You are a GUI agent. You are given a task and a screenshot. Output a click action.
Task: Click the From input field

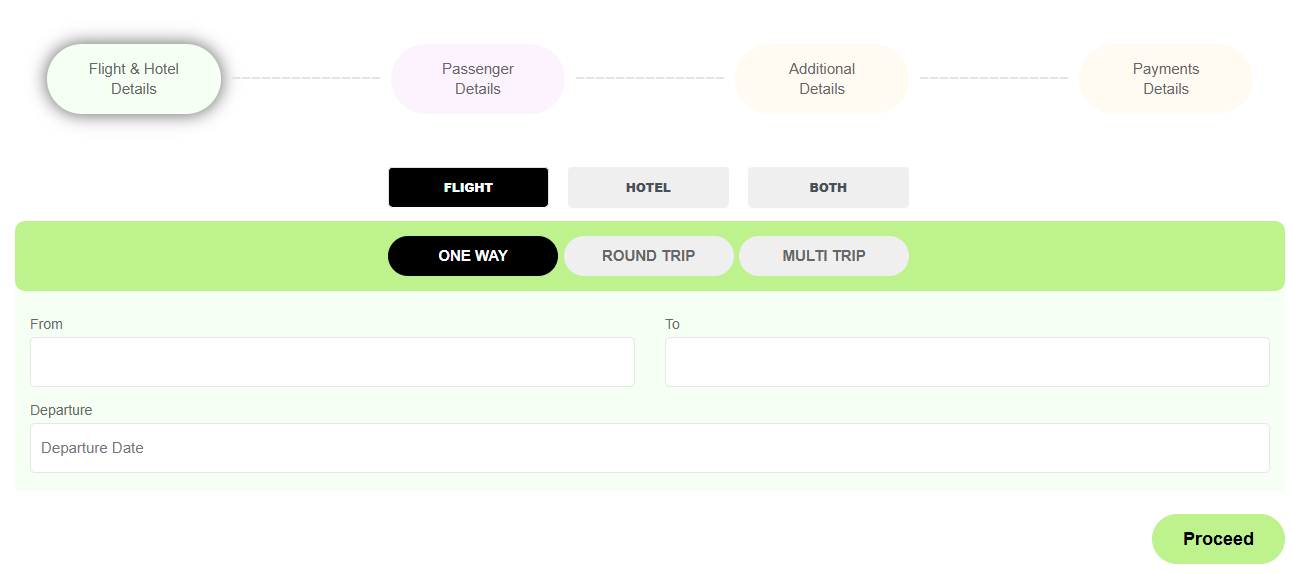click(332, 362)
